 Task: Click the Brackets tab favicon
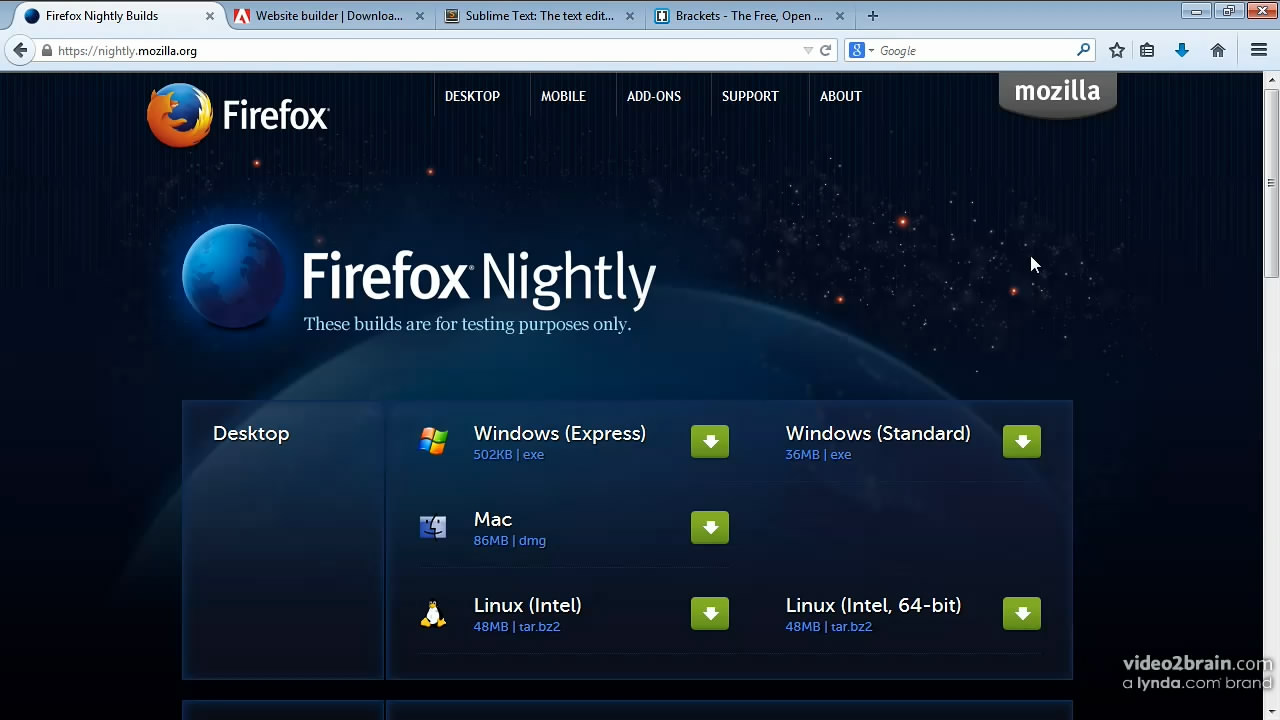point(662,16)
